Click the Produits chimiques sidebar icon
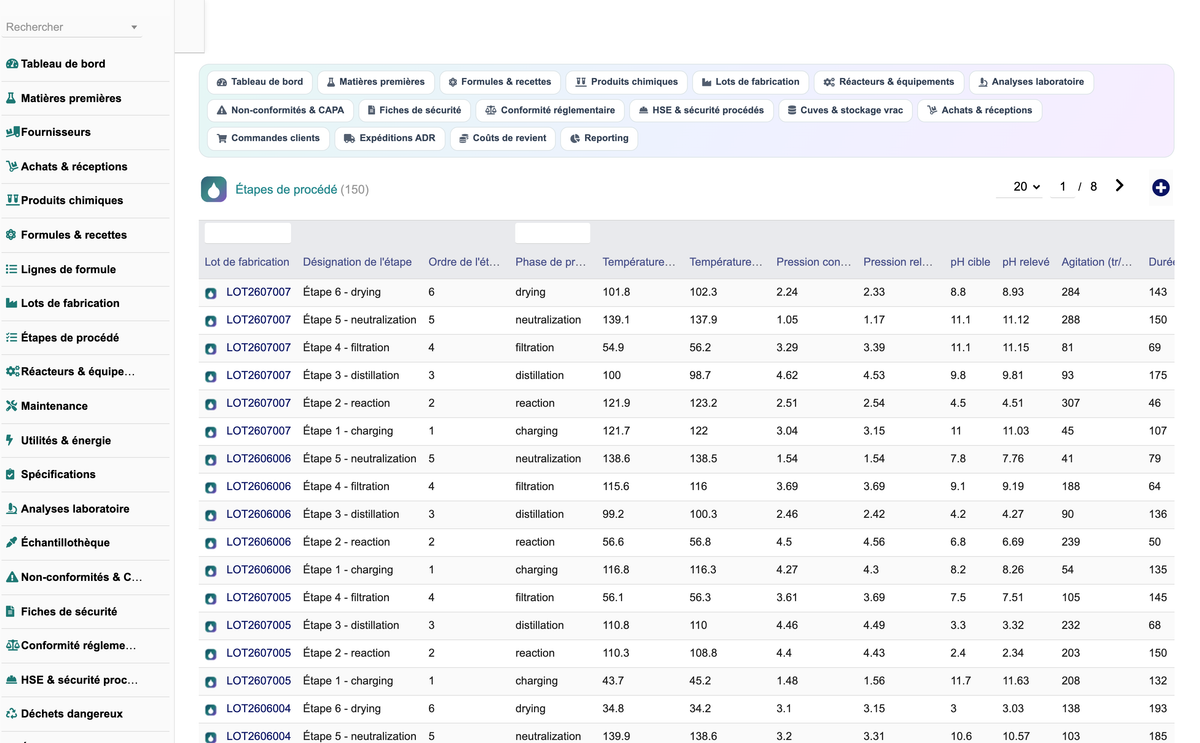 12,200
